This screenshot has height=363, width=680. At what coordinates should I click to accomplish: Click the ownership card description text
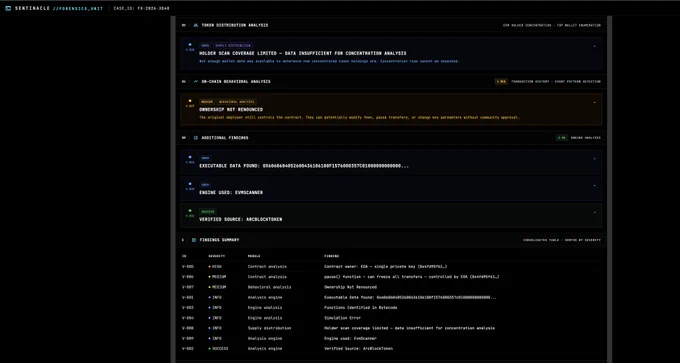360,118
